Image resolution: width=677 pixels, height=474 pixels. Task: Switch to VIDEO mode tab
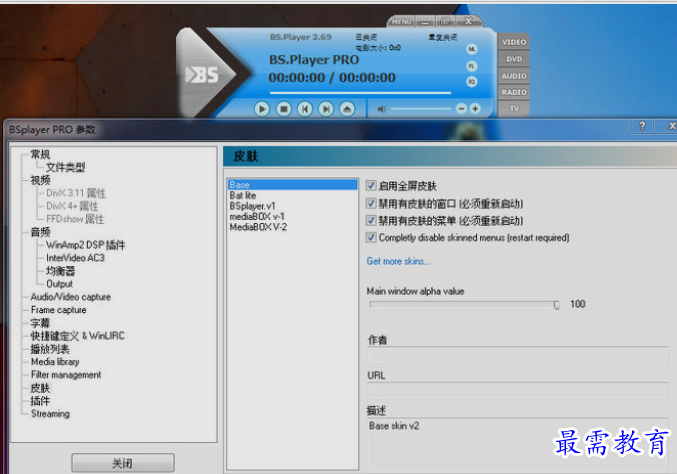[514, 42]
